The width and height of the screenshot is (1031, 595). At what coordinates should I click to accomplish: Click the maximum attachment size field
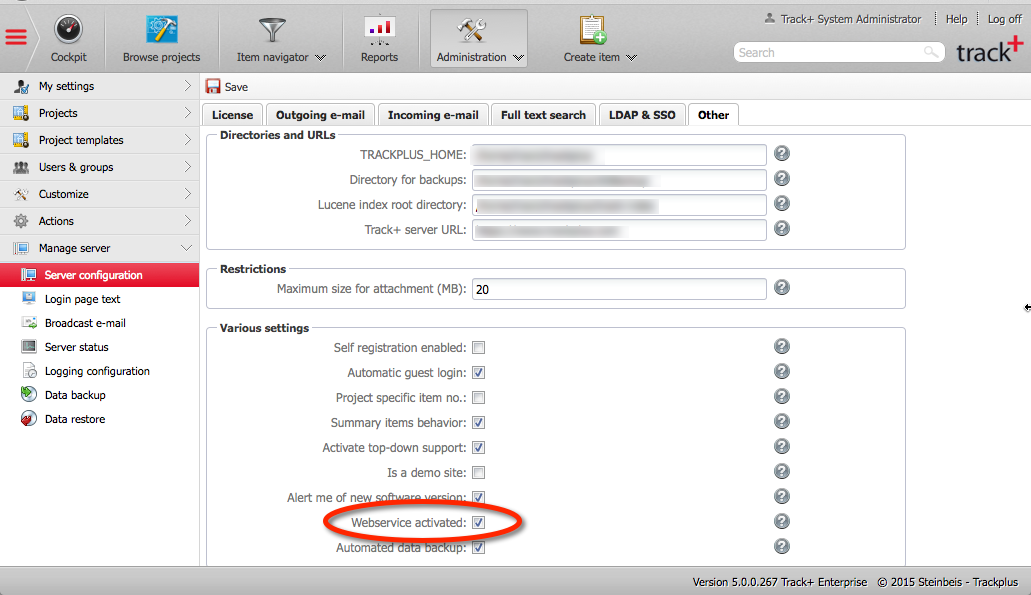(x=619, y=288)
